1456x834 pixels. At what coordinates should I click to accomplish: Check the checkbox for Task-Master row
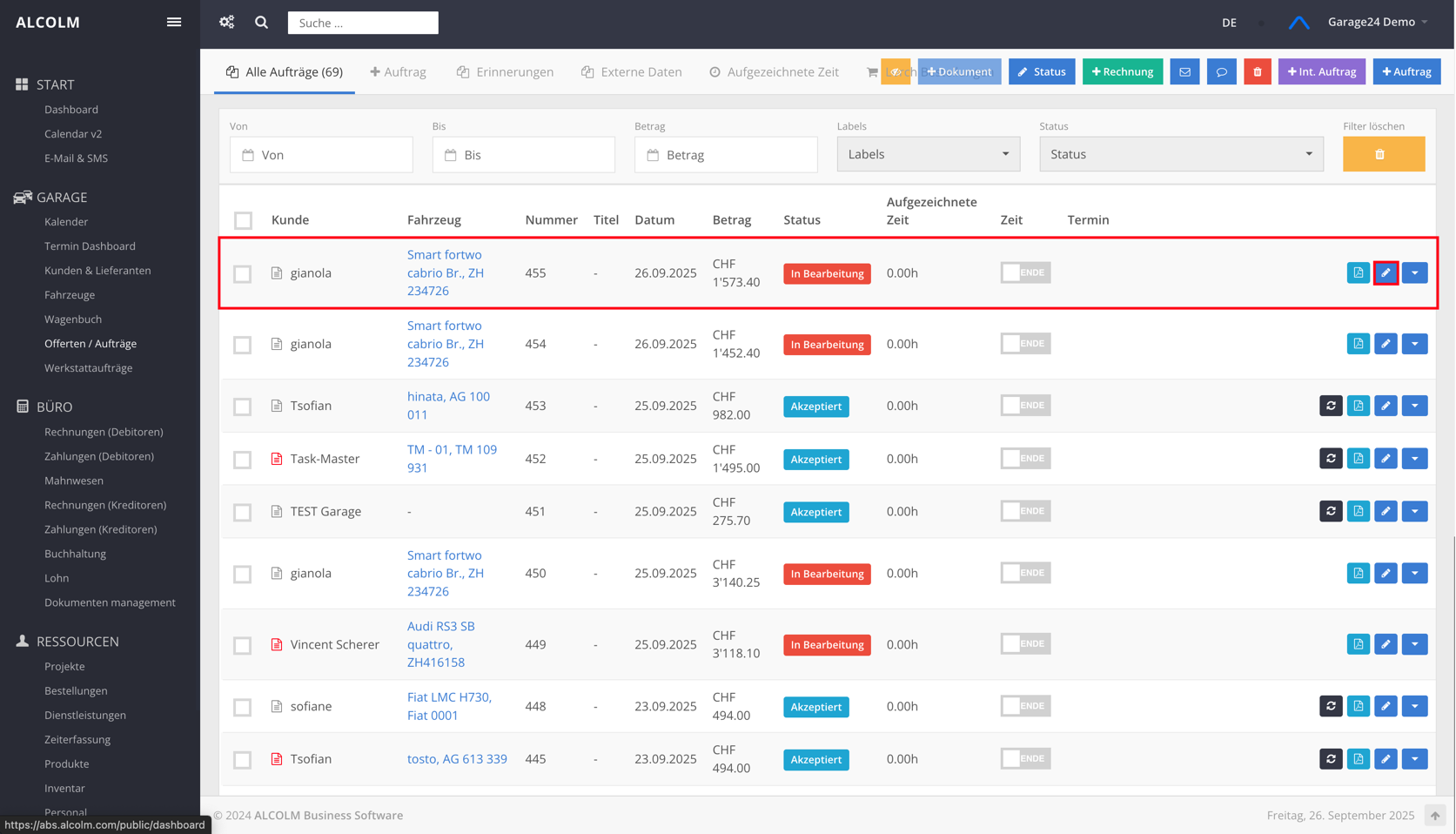(x=243, y=460)
